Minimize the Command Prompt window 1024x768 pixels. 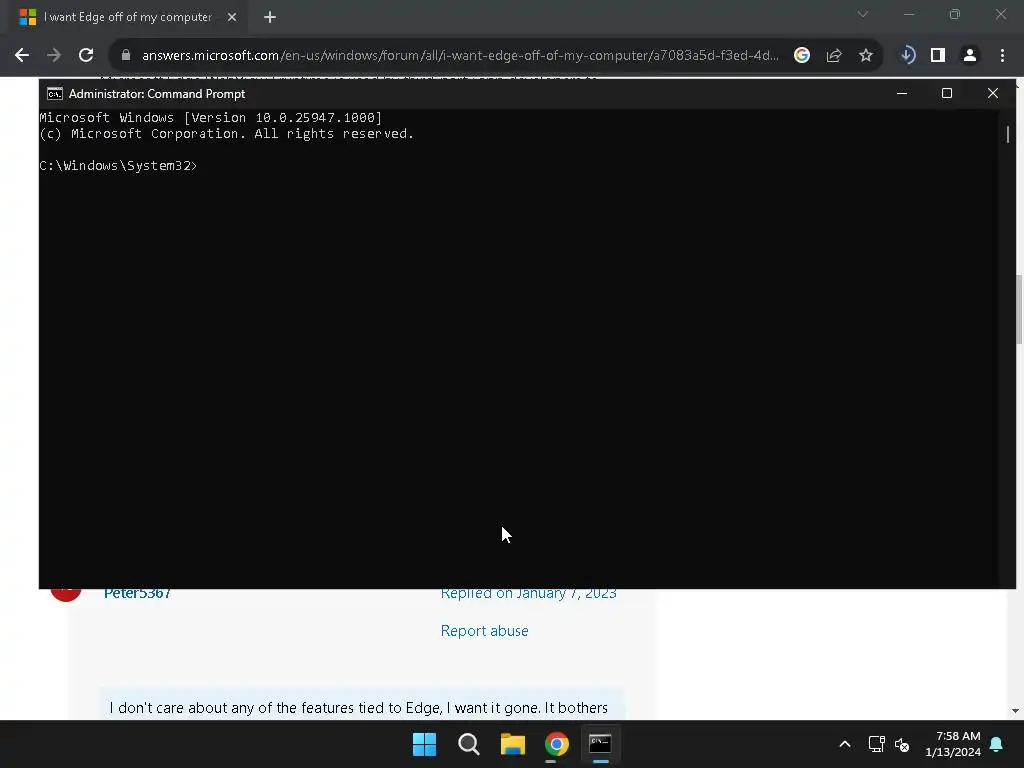[x=902, y=93]
